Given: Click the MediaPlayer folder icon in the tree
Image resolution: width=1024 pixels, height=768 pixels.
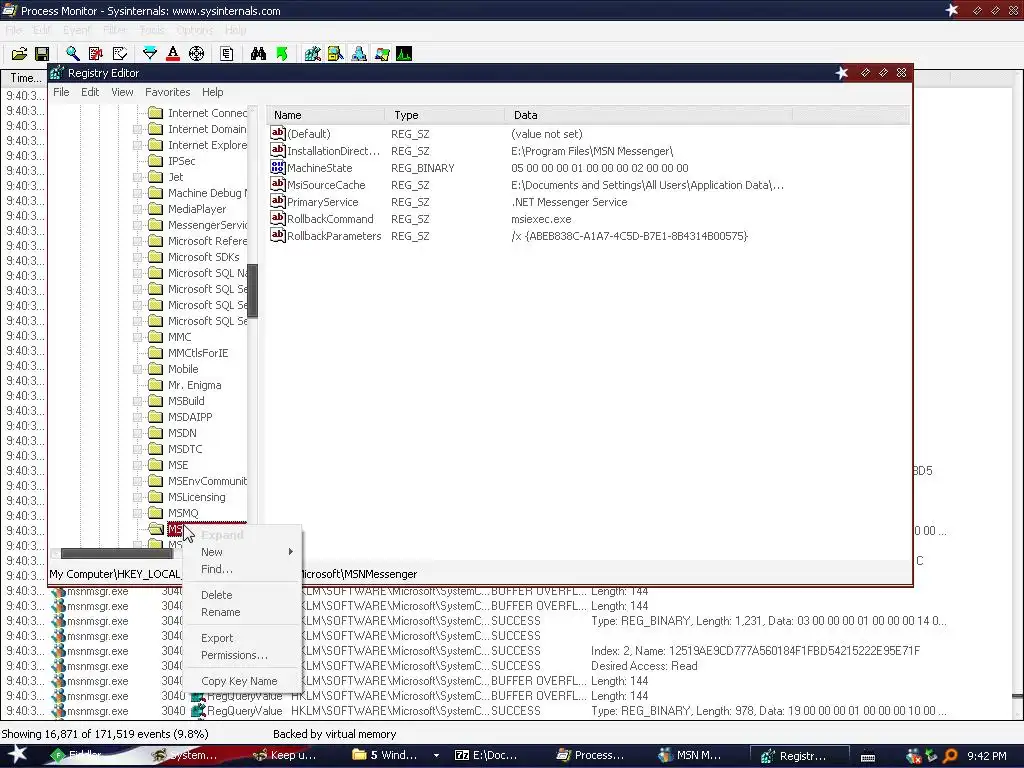Looking at the screenshot, I should coord(155,209).
